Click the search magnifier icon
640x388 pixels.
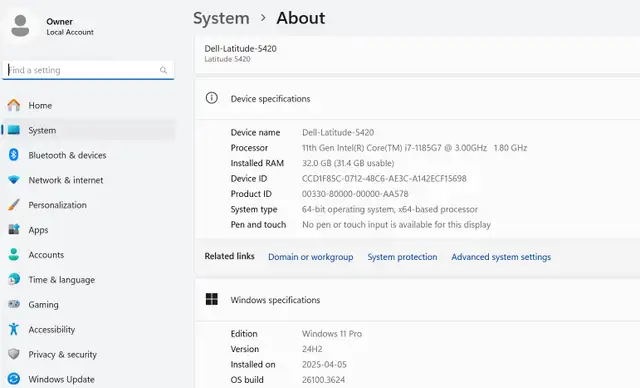coord(163,70)
